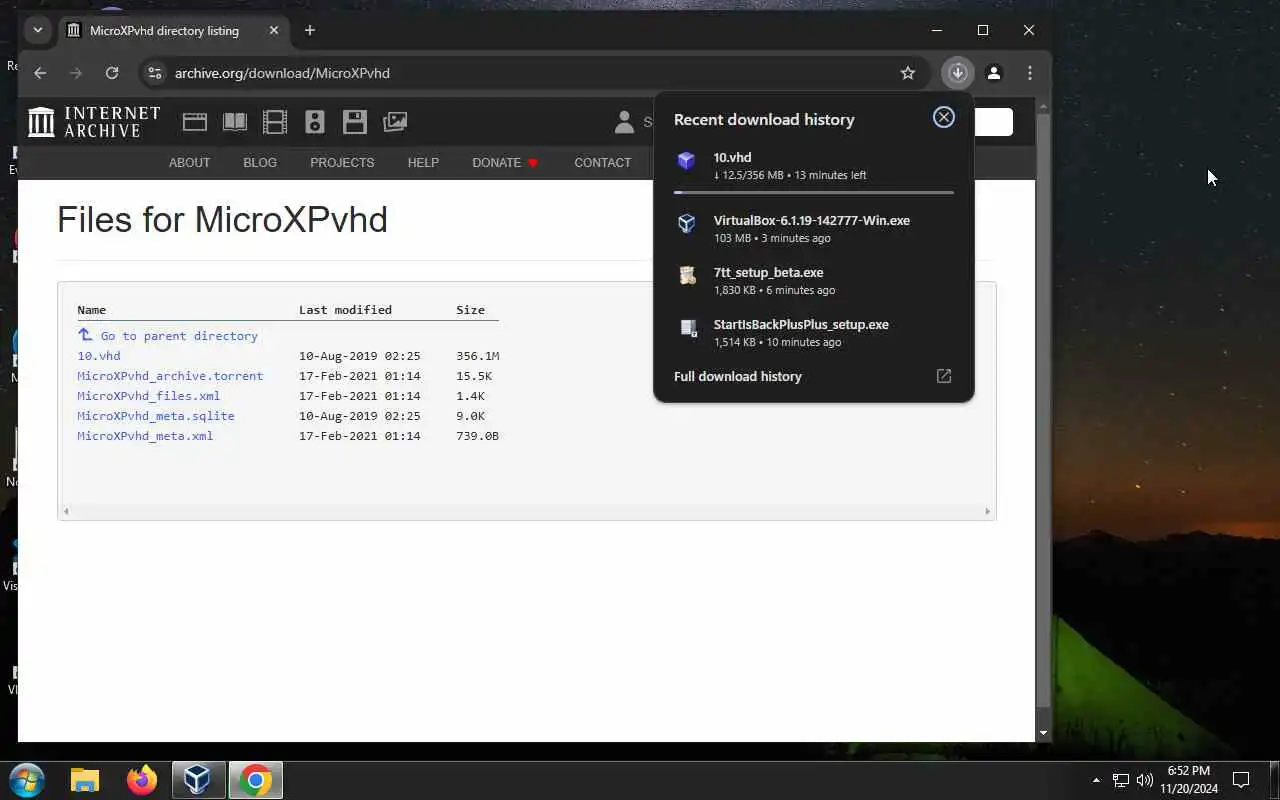The height and width of the screenshot is (800, 1280).
Task: Open the CONTACT menu item
Action: [x=603, y=162]
